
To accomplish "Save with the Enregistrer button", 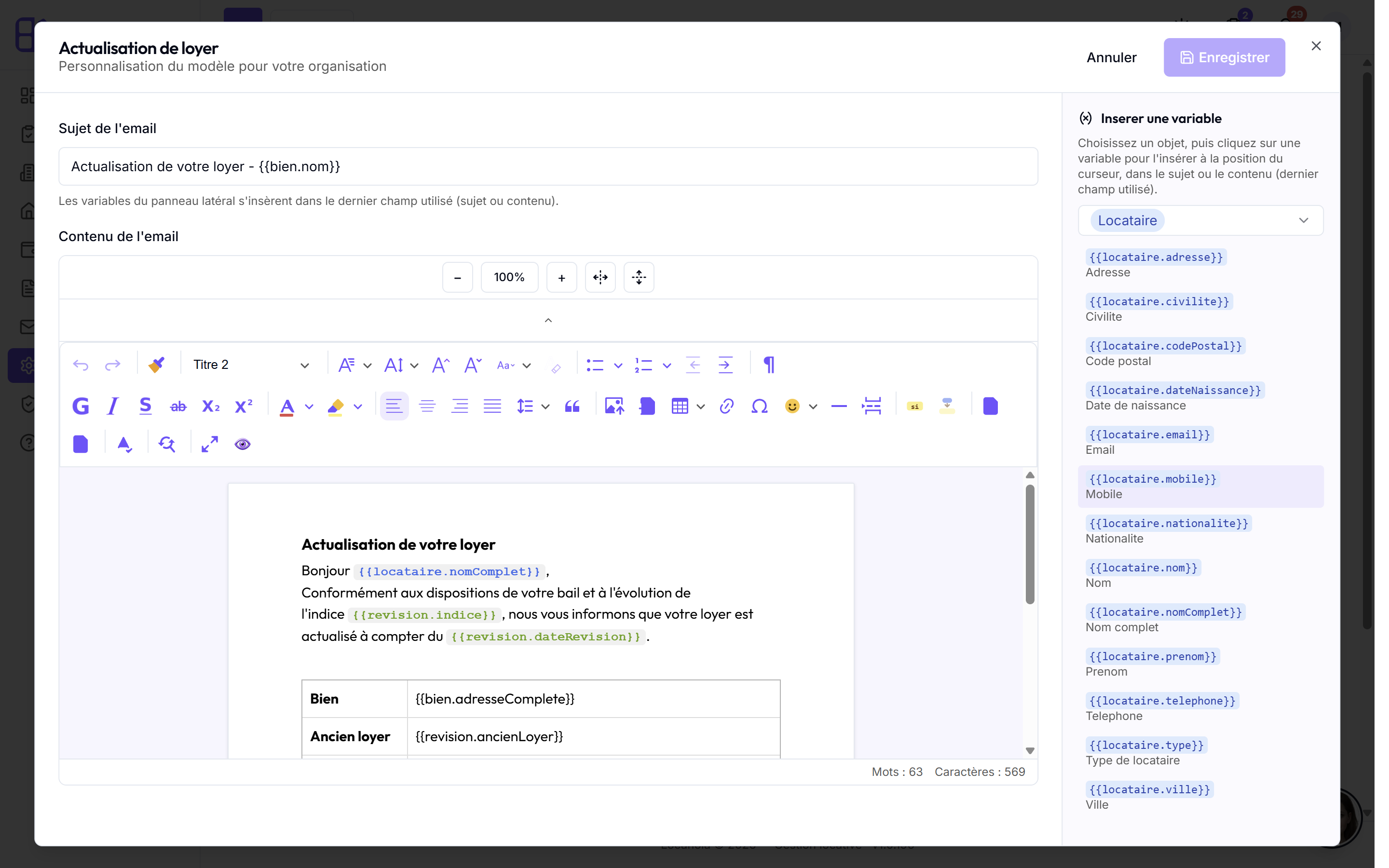I will pos(1224,57).
